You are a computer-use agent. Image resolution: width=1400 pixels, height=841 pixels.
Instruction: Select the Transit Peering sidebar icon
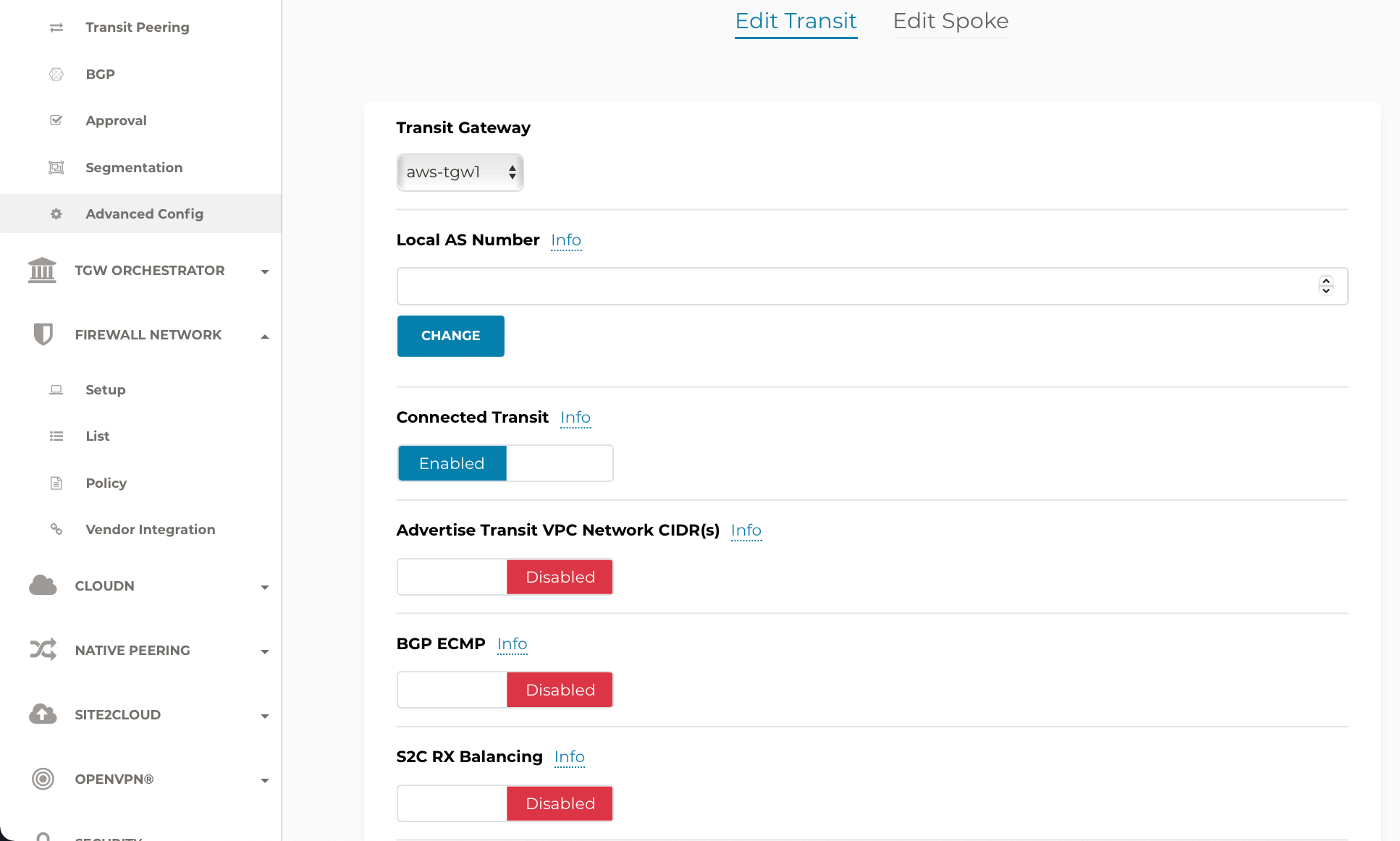[56, 27]
